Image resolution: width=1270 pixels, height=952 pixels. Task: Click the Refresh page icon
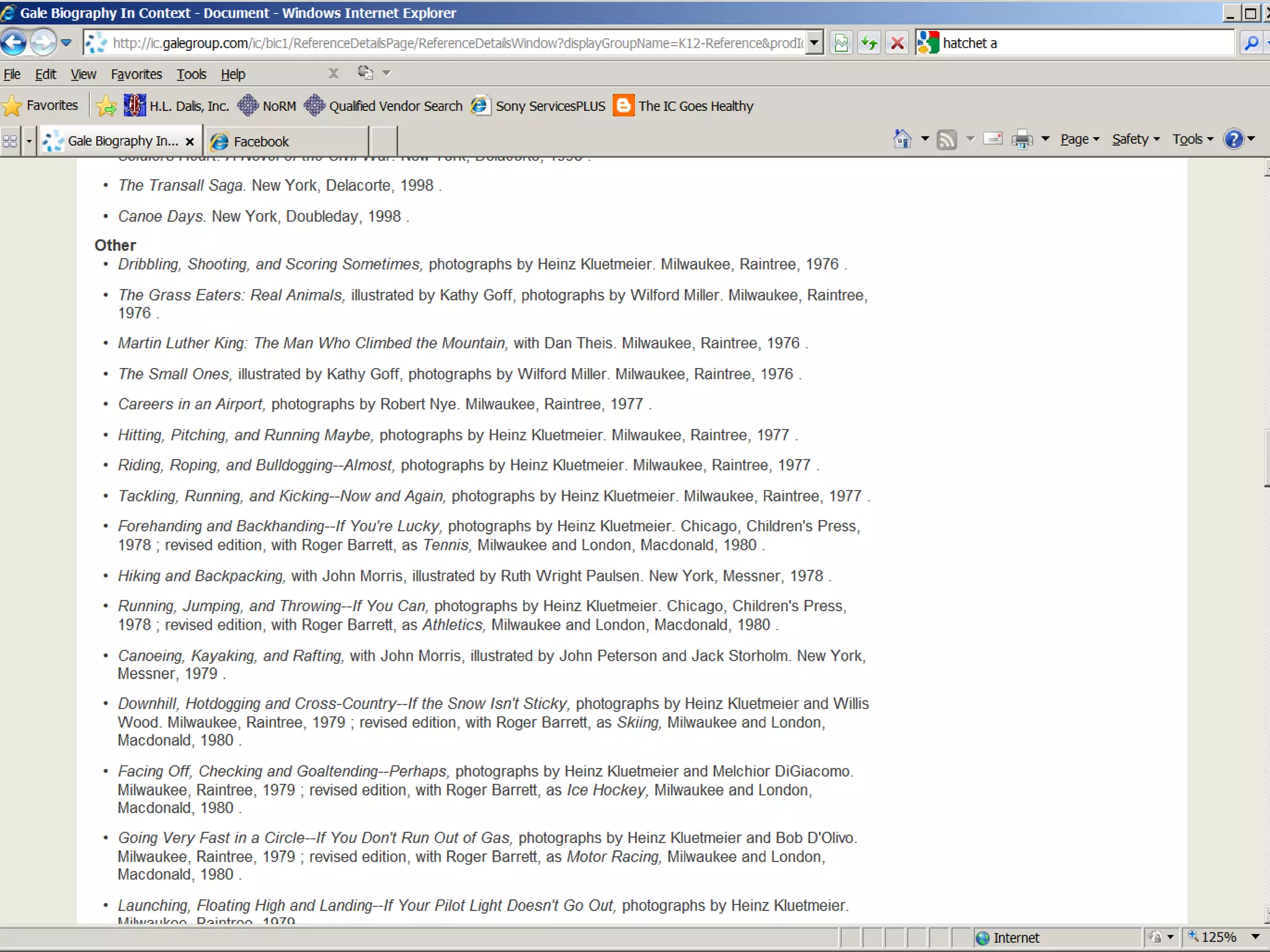pyautogui.click(x=869, y=43)
